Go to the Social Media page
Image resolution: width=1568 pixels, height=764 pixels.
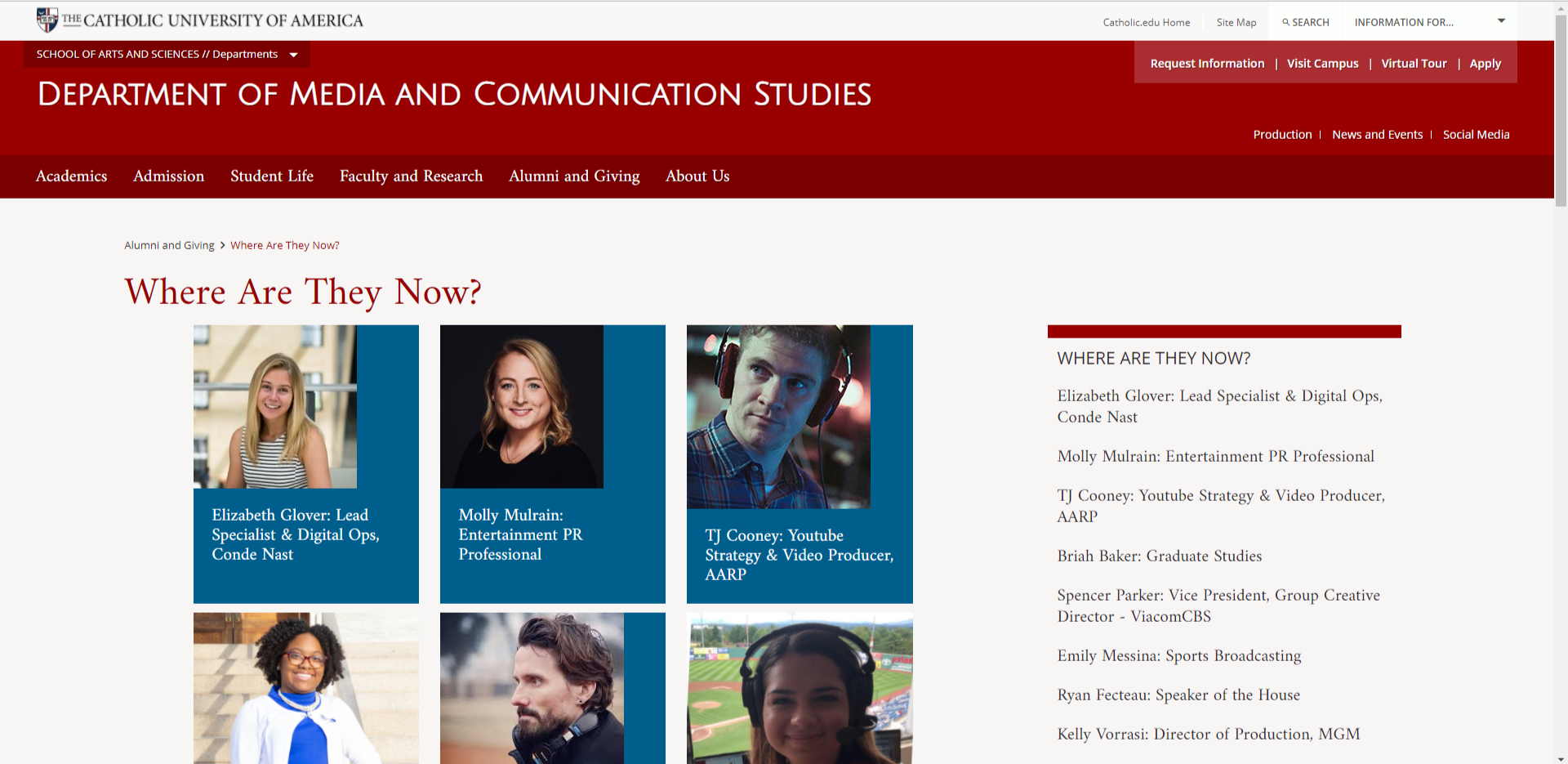1476,135
